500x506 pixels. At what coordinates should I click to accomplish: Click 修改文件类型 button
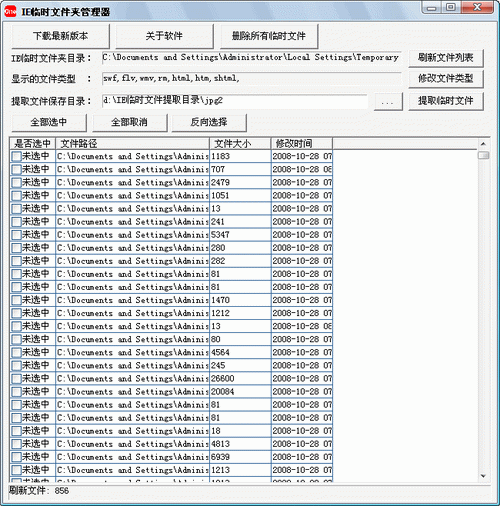446,79
